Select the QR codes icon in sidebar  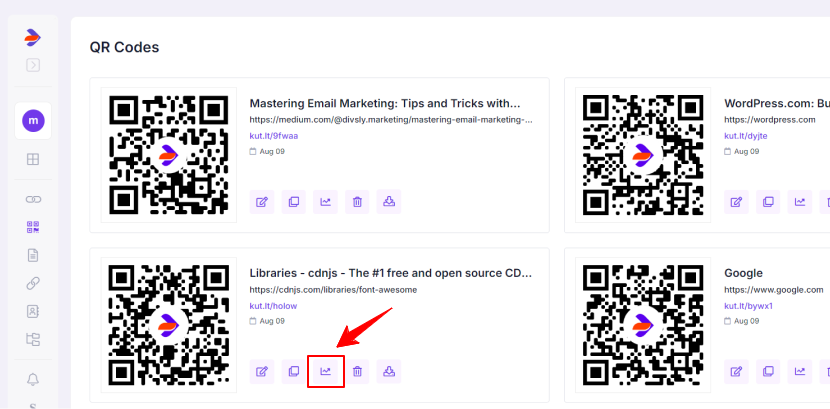[x=33, y=228]
